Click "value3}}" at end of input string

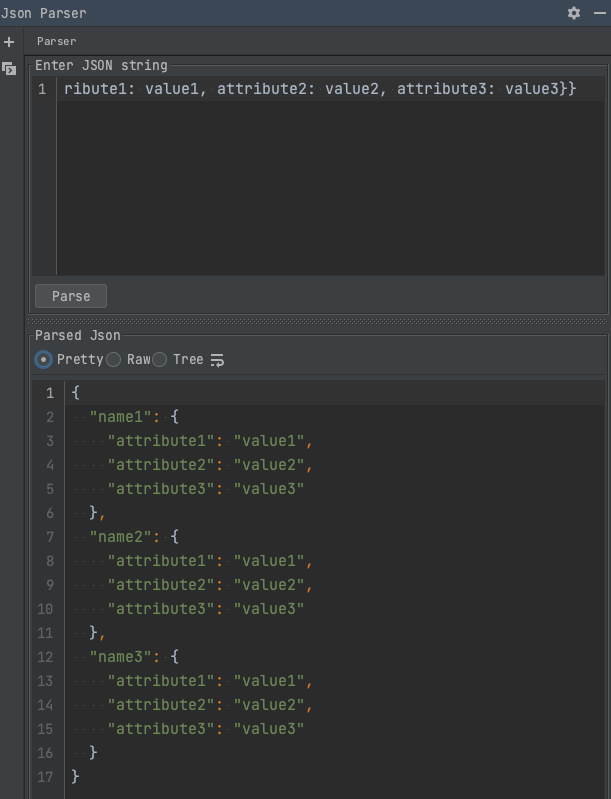(x=541, y=89)
